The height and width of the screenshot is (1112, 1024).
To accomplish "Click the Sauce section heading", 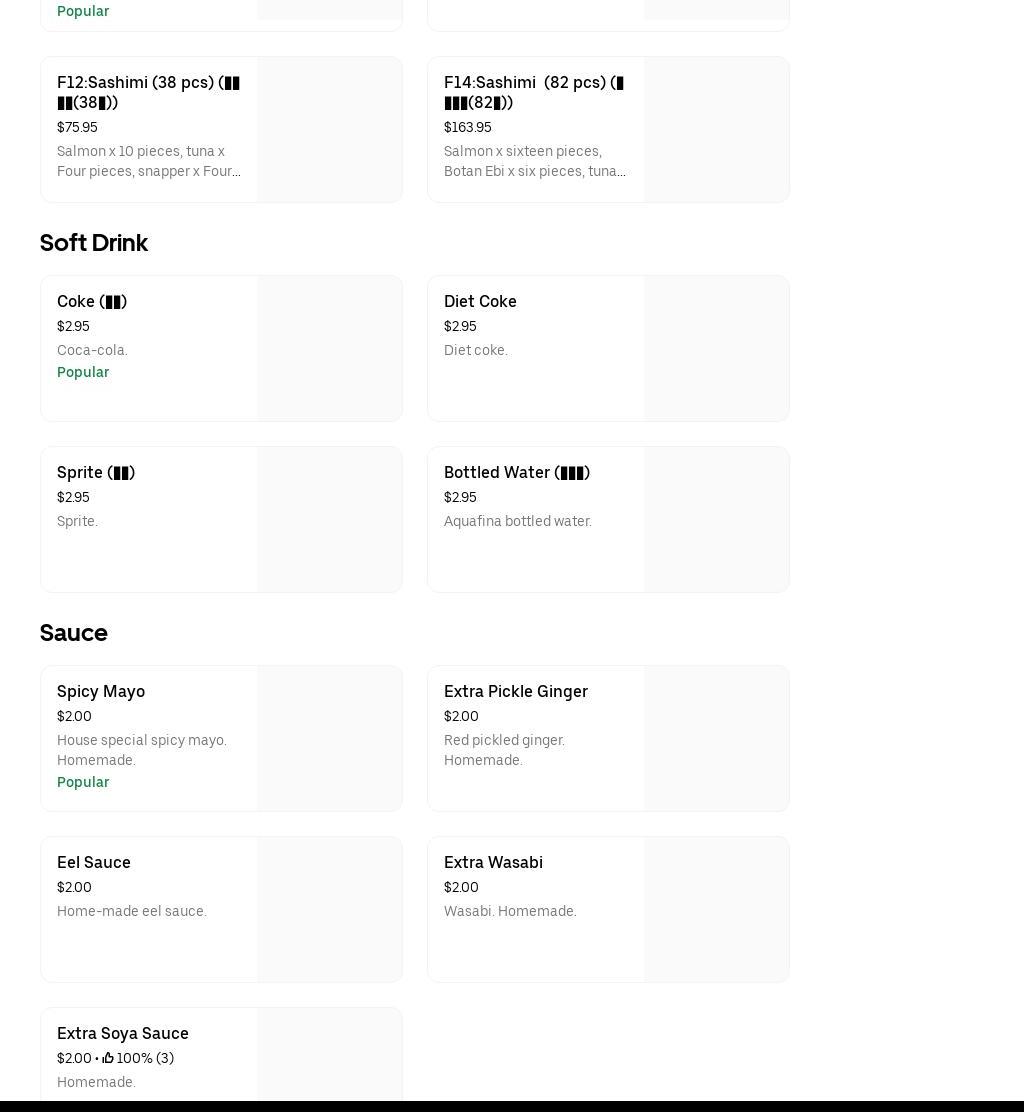I will pos(74,633).
